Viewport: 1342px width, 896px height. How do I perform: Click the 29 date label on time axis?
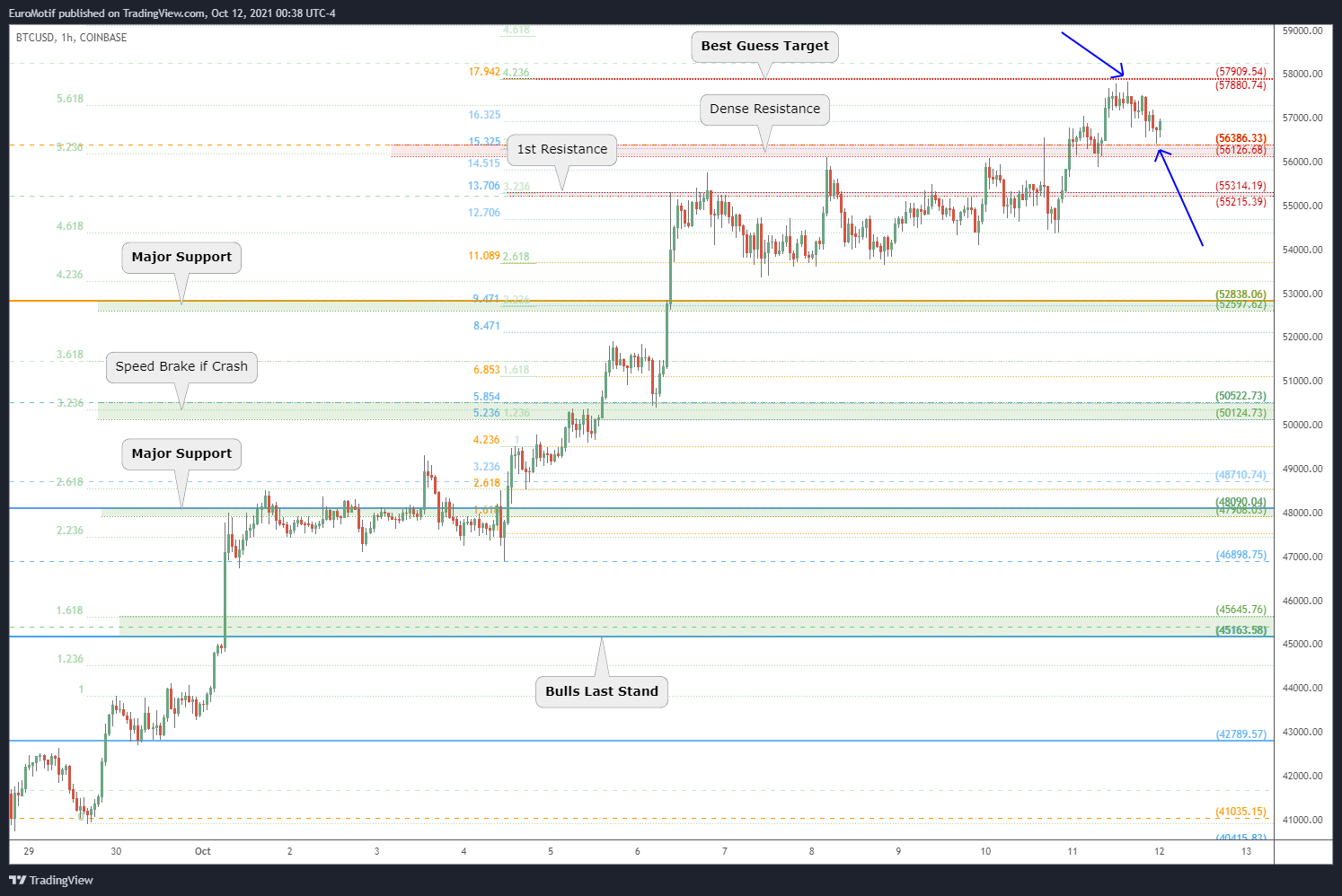29,851
